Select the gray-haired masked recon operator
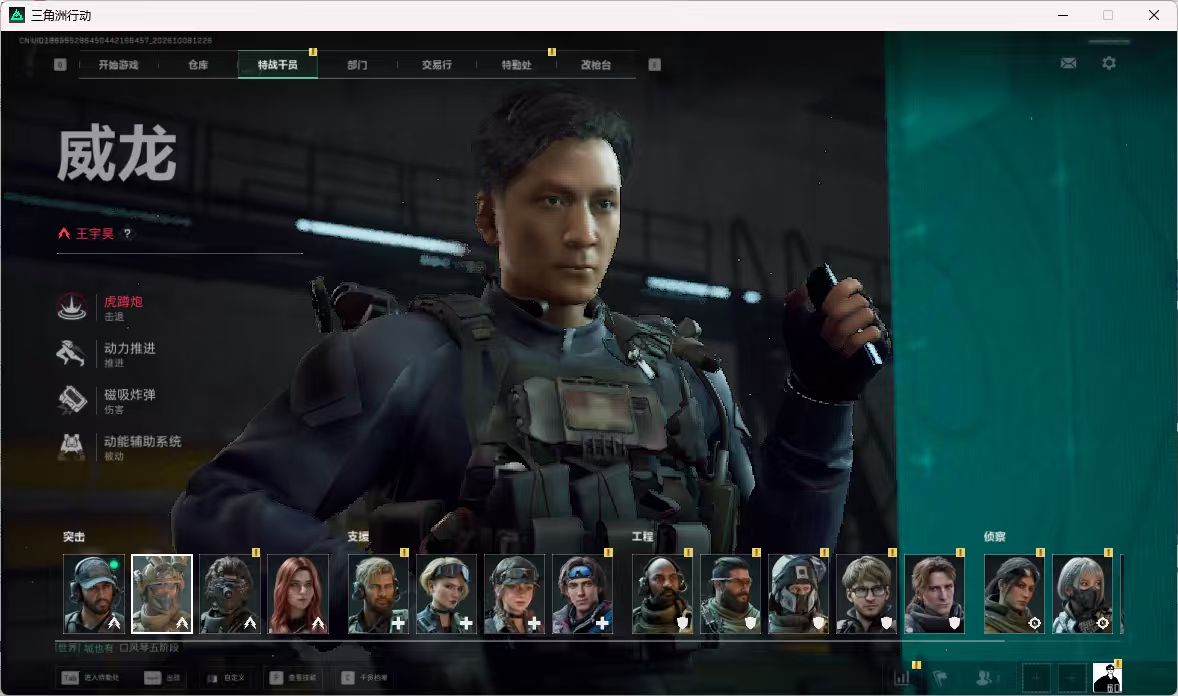The width and height of the screenshot is (1178, 696). 1083,594
